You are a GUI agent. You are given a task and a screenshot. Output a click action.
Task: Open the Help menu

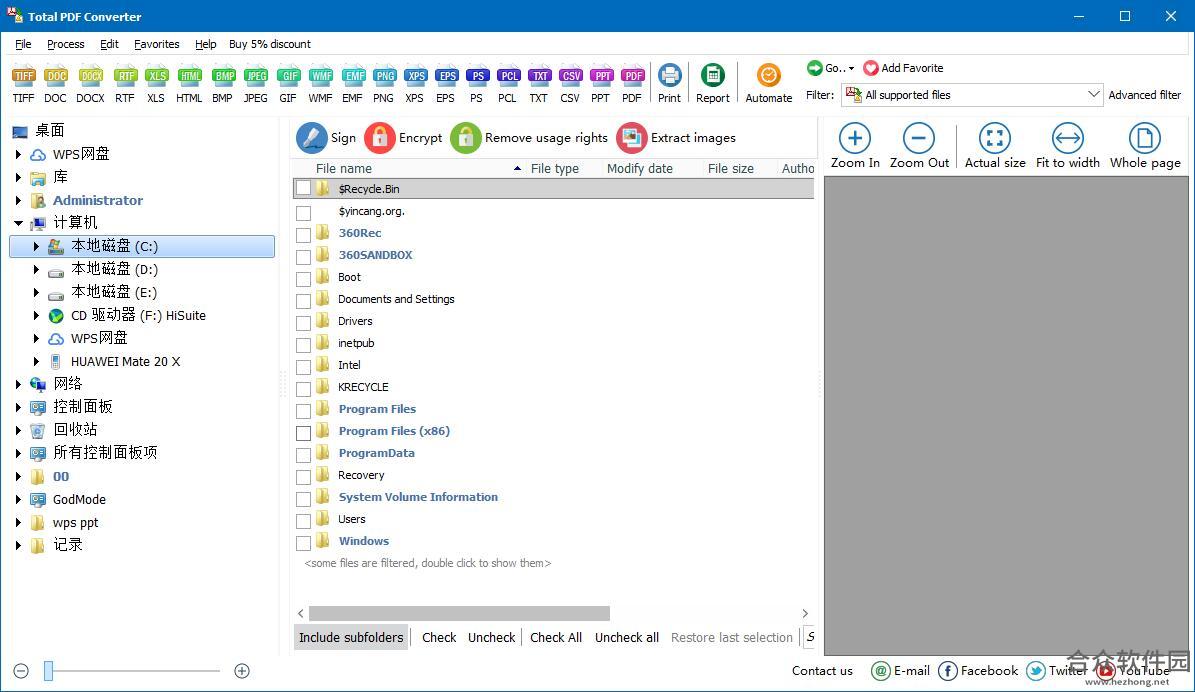coord(205,44)
